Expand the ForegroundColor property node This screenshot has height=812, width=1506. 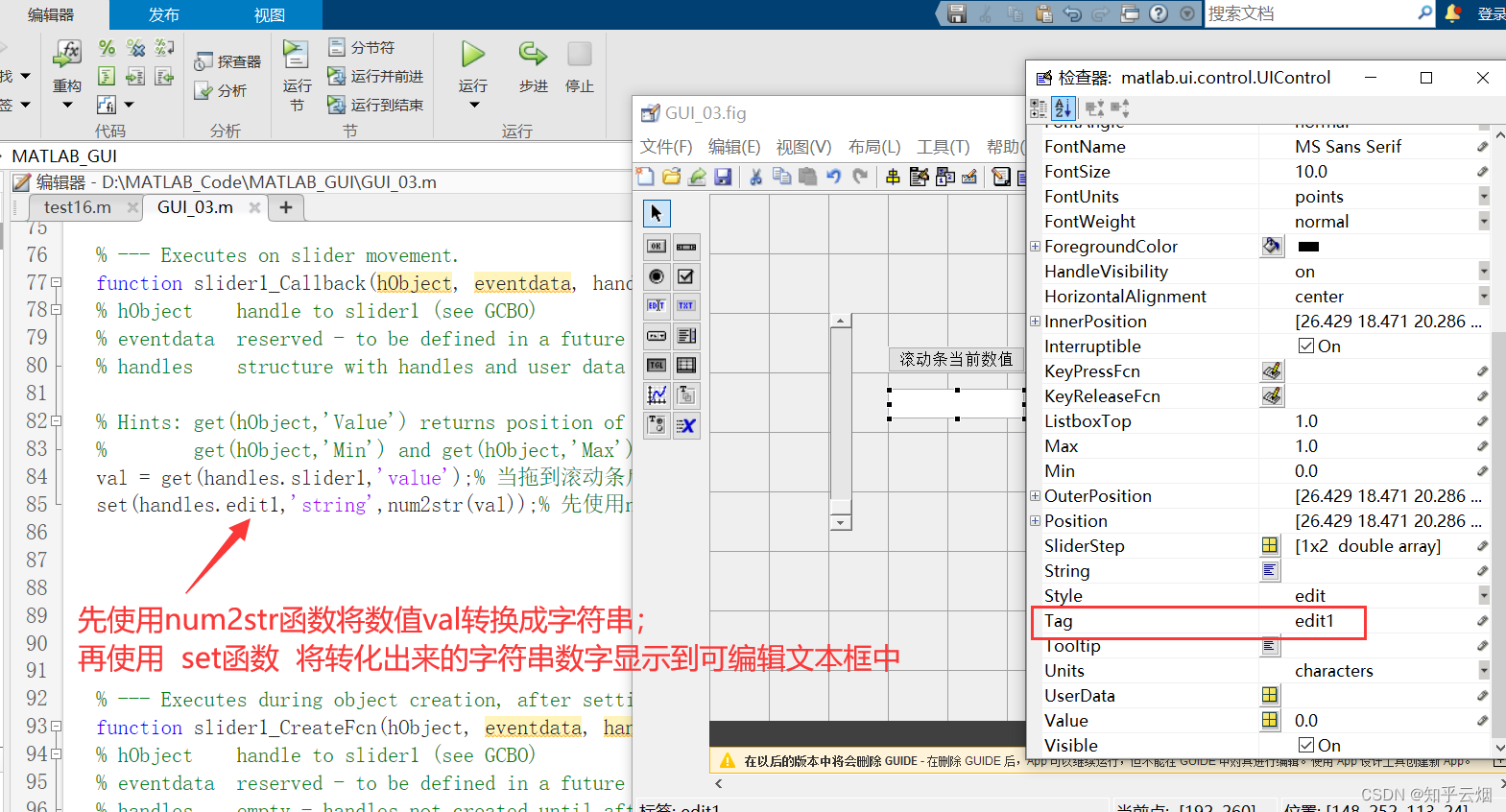(x=1035, y=246)
